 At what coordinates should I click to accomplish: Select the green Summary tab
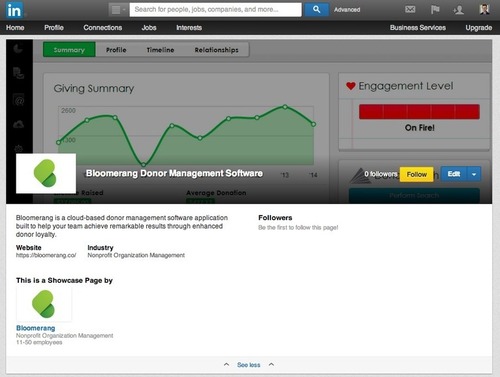69,50
